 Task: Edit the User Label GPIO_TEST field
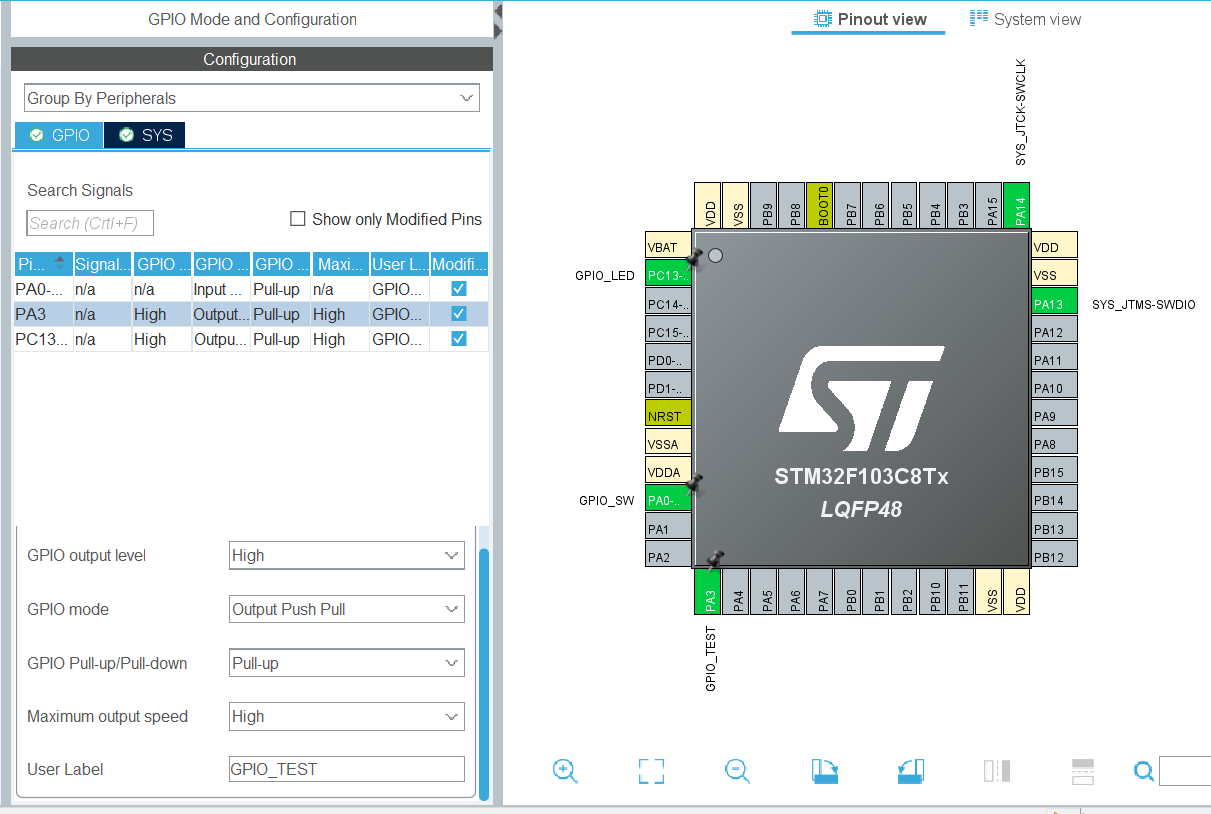coord(347,769)
